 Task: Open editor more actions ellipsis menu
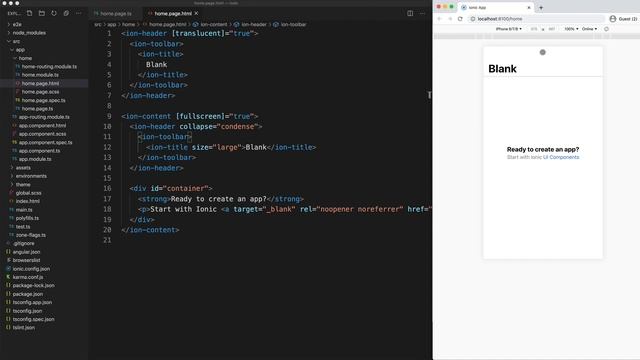tap(422, 13)
